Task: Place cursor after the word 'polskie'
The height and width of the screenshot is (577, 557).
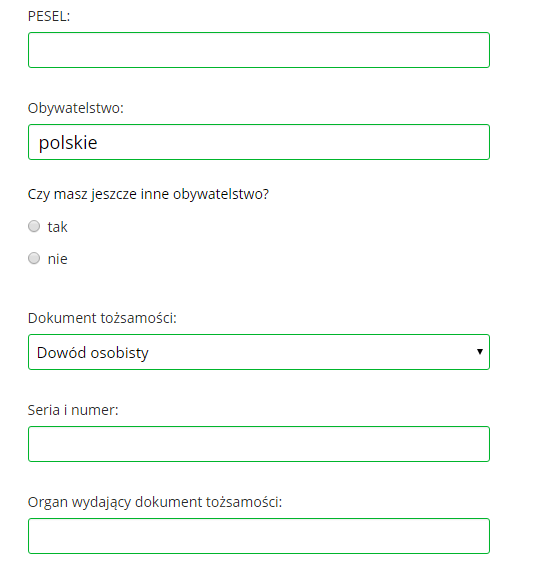Action: [99, 142]
